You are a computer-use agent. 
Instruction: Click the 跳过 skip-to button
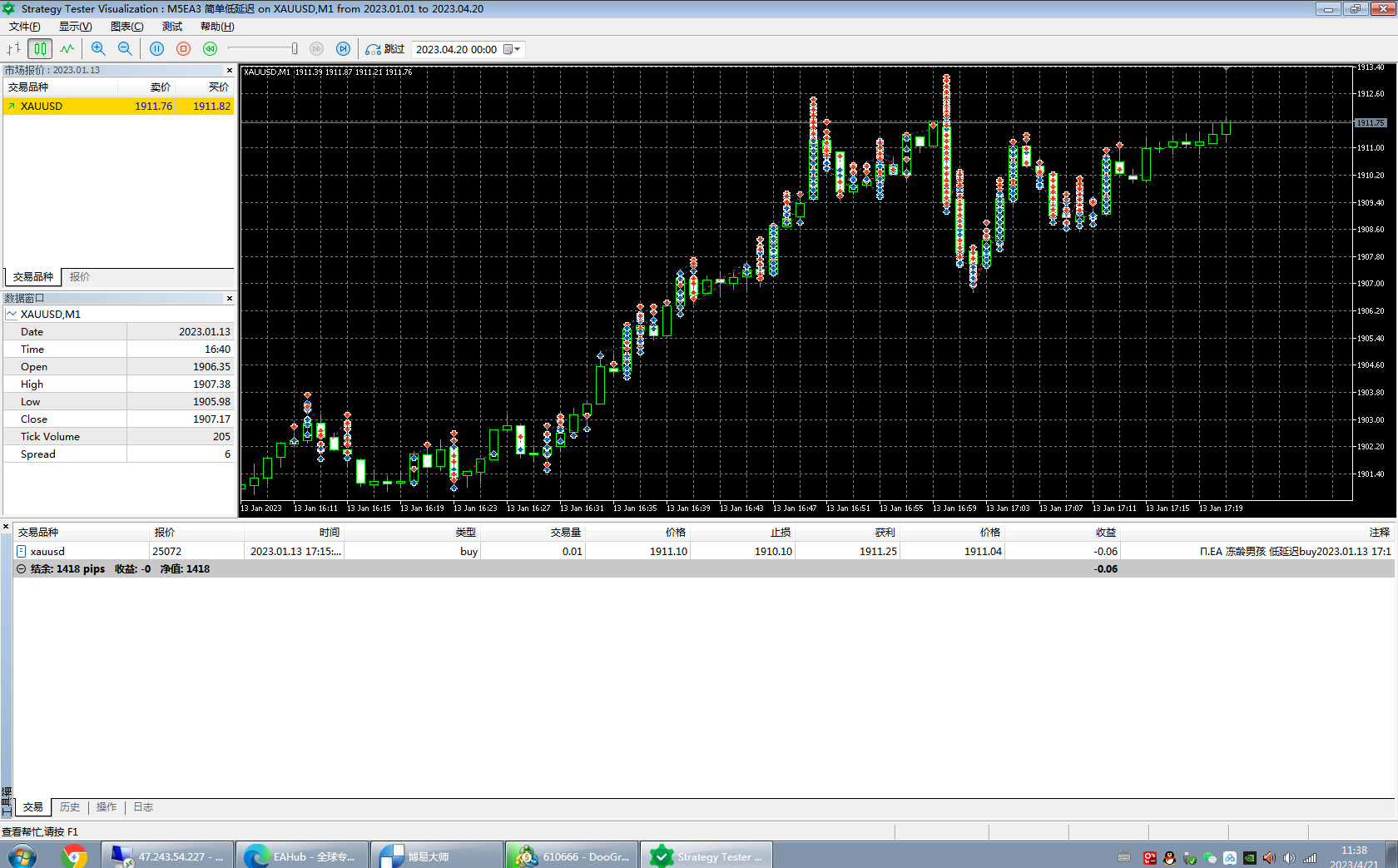click(385, 49)
